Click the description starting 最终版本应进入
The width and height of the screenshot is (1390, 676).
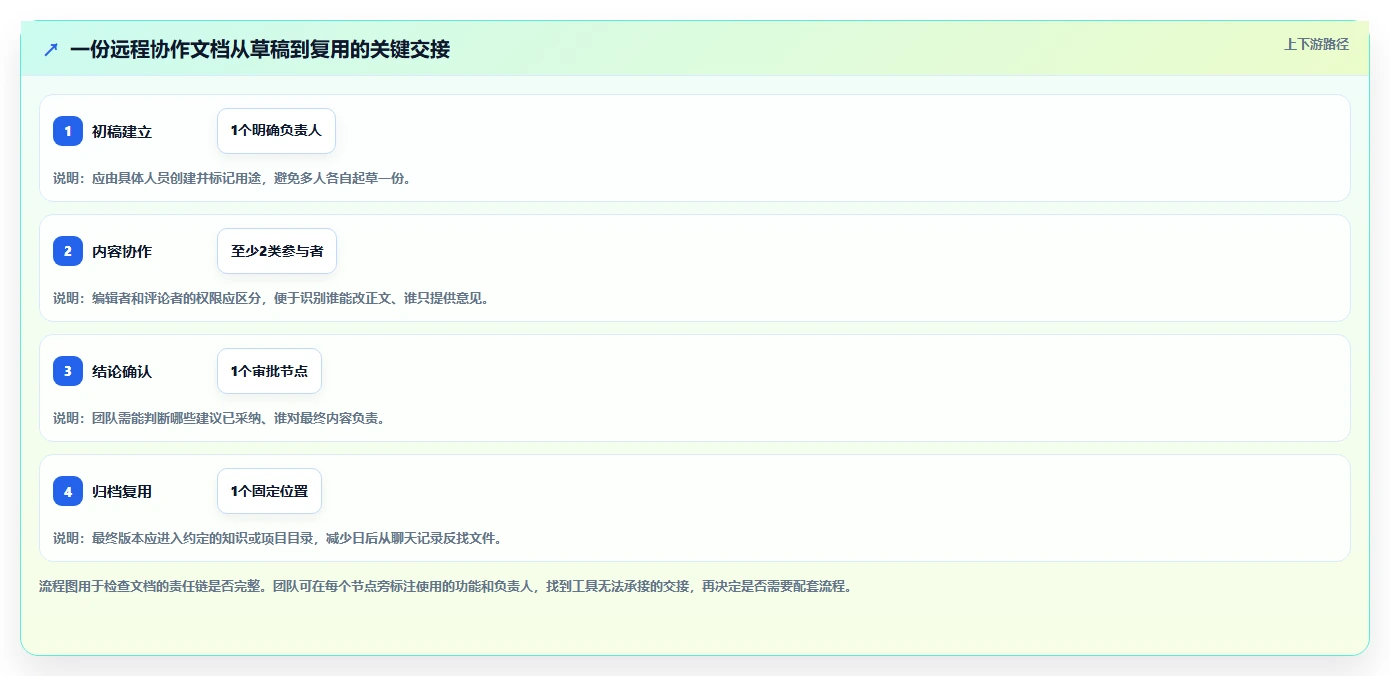277,538
